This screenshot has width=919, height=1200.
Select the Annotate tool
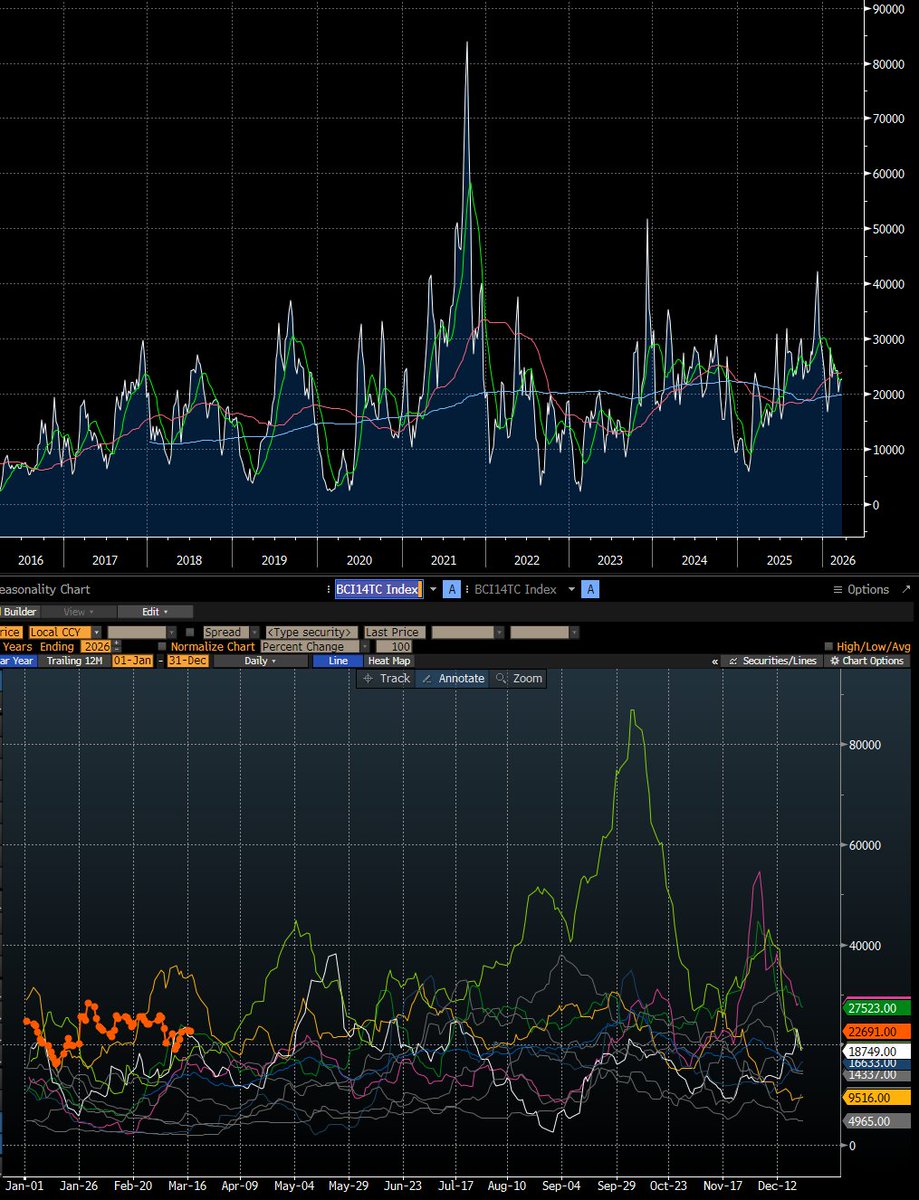[453, 678]
